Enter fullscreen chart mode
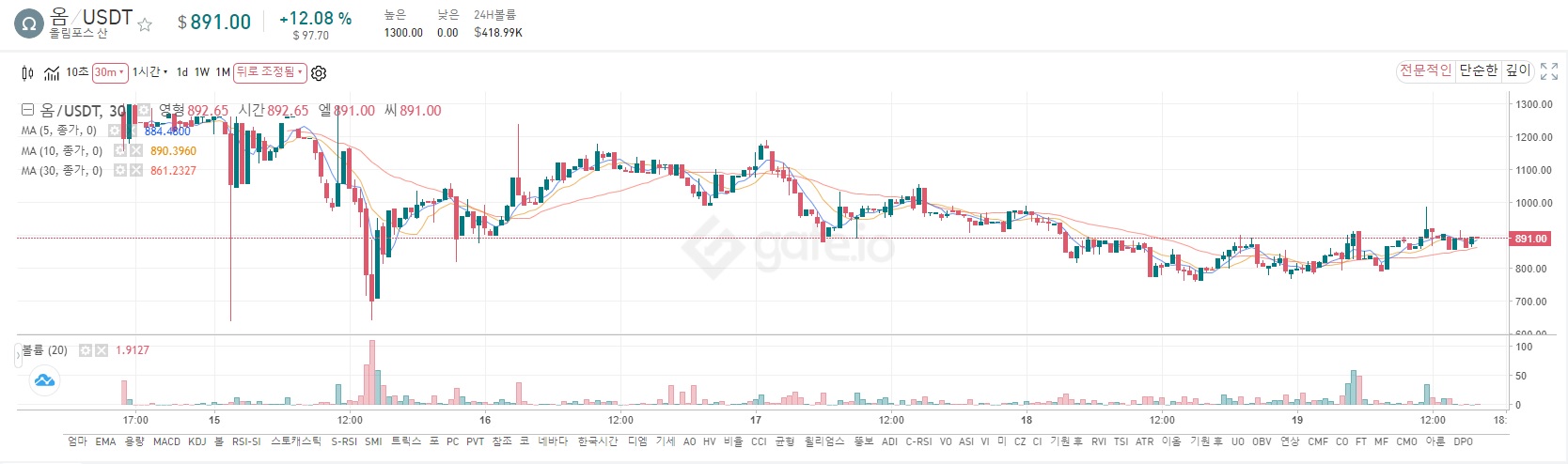This screenshot has height=464, width=1568. (x=1549, y=71)
